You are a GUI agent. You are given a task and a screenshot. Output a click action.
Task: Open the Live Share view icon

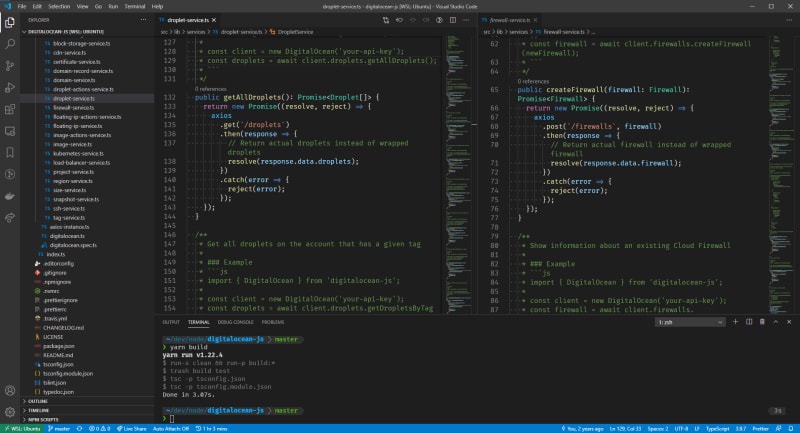pyautogui.click(x=10, y=218)
